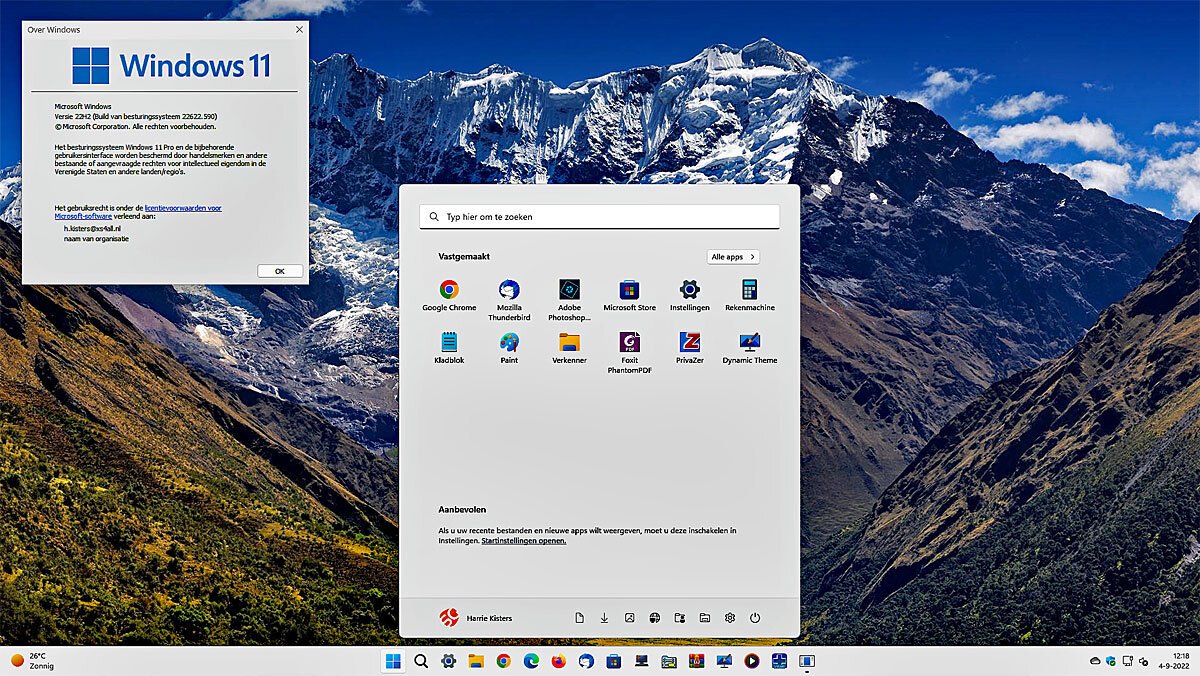Open Documents folder icon in Start footer
This screenshot has height=676, width=1200.
tap(579, 618)
